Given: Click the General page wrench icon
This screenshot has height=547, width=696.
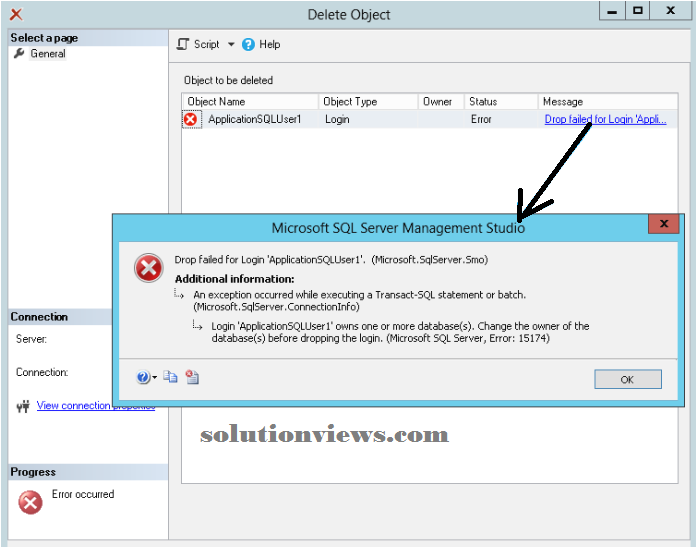Looking at the screenshot, I should click(x=19, y=53).
